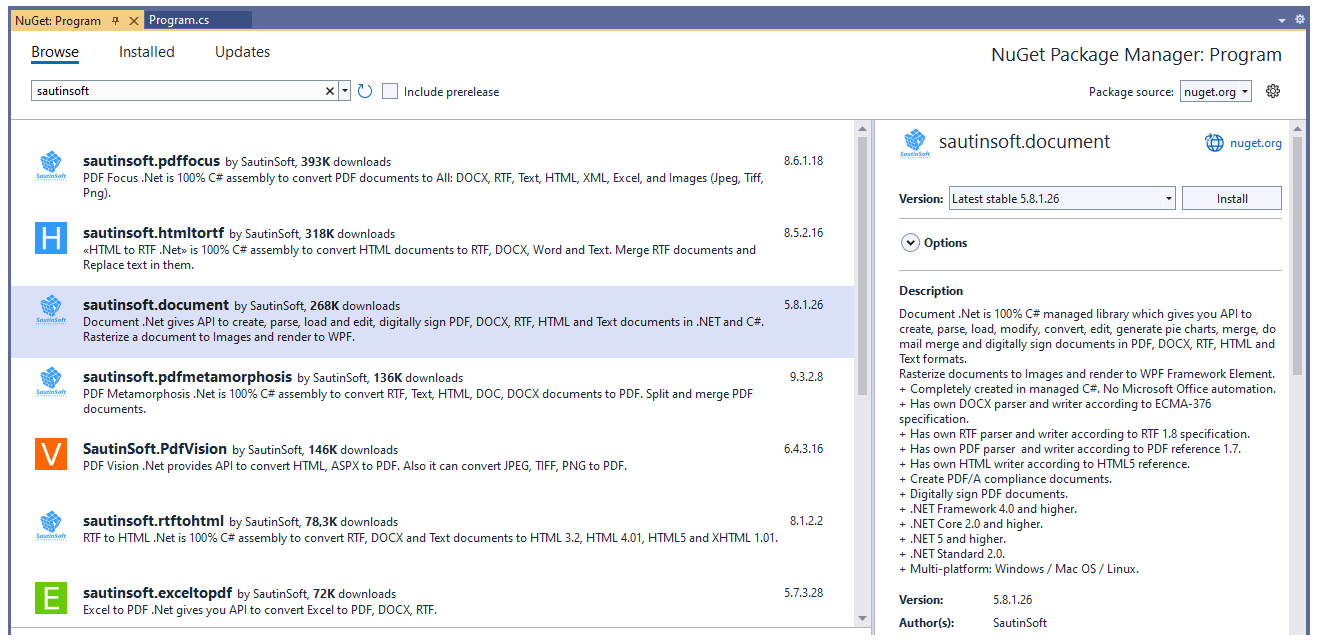Image resolution: width=1317 pixels, height=642 pixels.
Task: Unpin the NuGet: Program tab
Action: tap(113, 18)
